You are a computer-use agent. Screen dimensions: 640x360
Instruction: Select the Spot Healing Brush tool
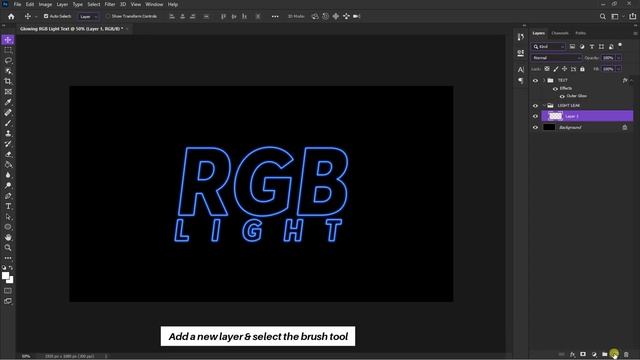pyautogui.click(x=8, y=113)
